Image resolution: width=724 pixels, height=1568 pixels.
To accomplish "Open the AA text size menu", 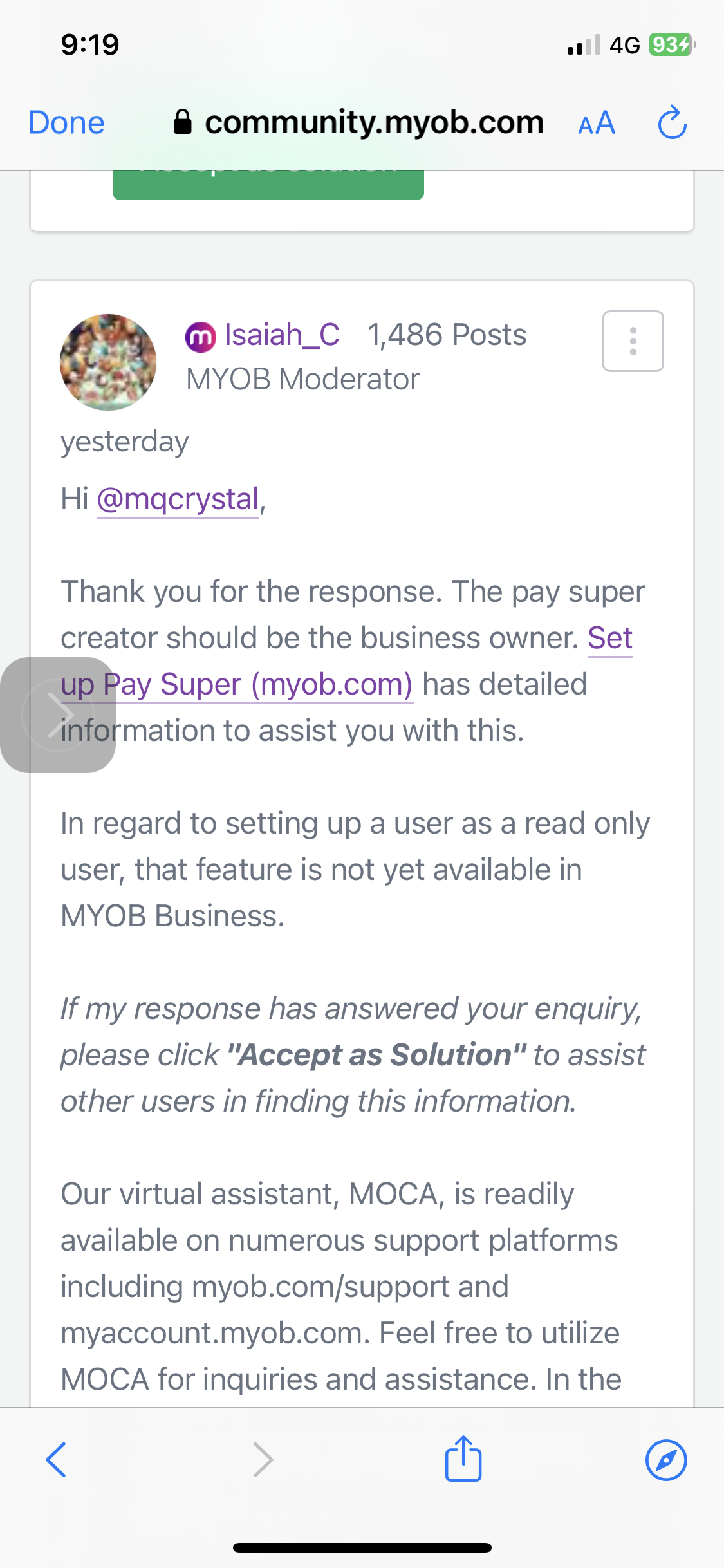I will pos(597,123).
